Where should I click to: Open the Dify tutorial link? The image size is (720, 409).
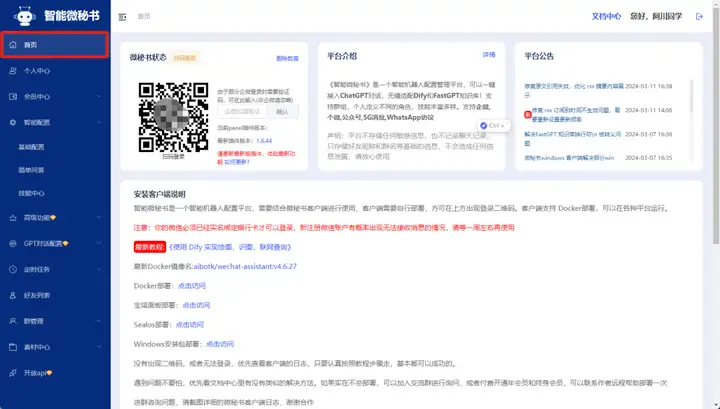230,247
